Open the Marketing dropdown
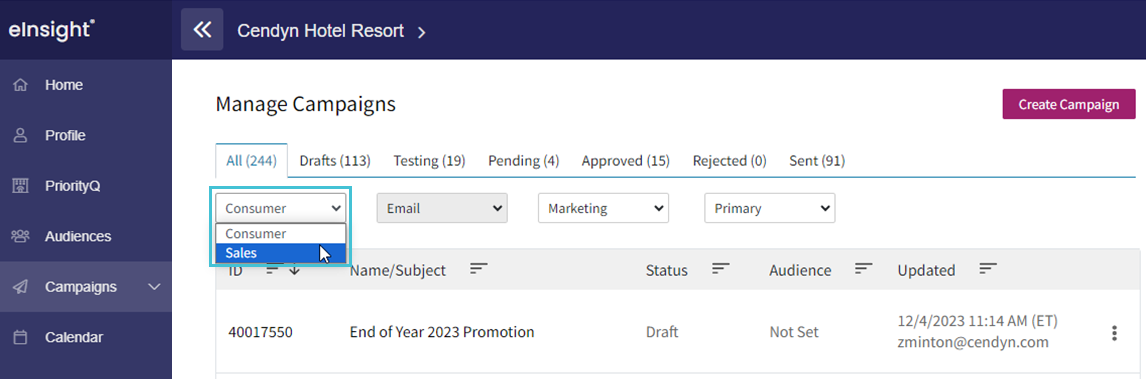This screenshot has width=1146, height=379. click(x=604, y=208)
